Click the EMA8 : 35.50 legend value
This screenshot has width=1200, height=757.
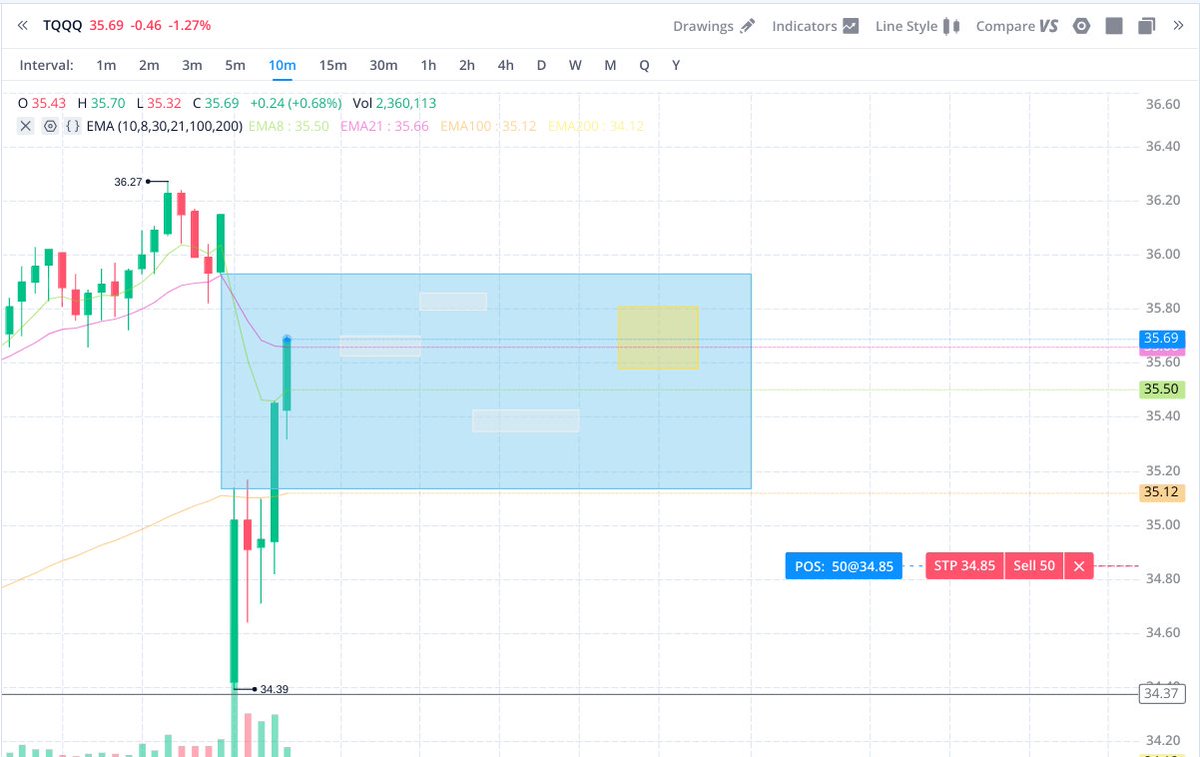(x=287, y=126)
